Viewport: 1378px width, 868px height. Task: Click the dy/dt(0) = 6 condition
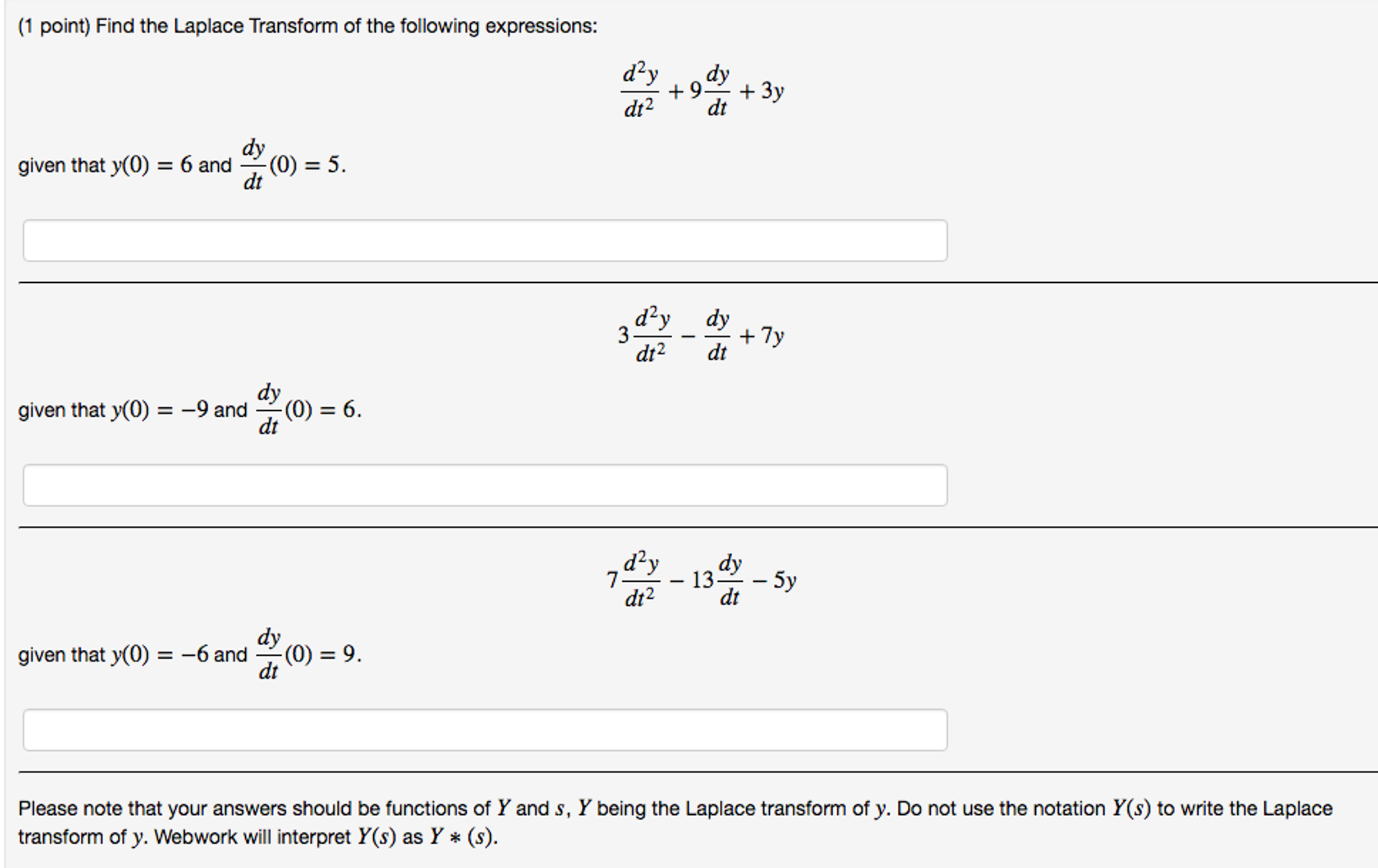303,409
